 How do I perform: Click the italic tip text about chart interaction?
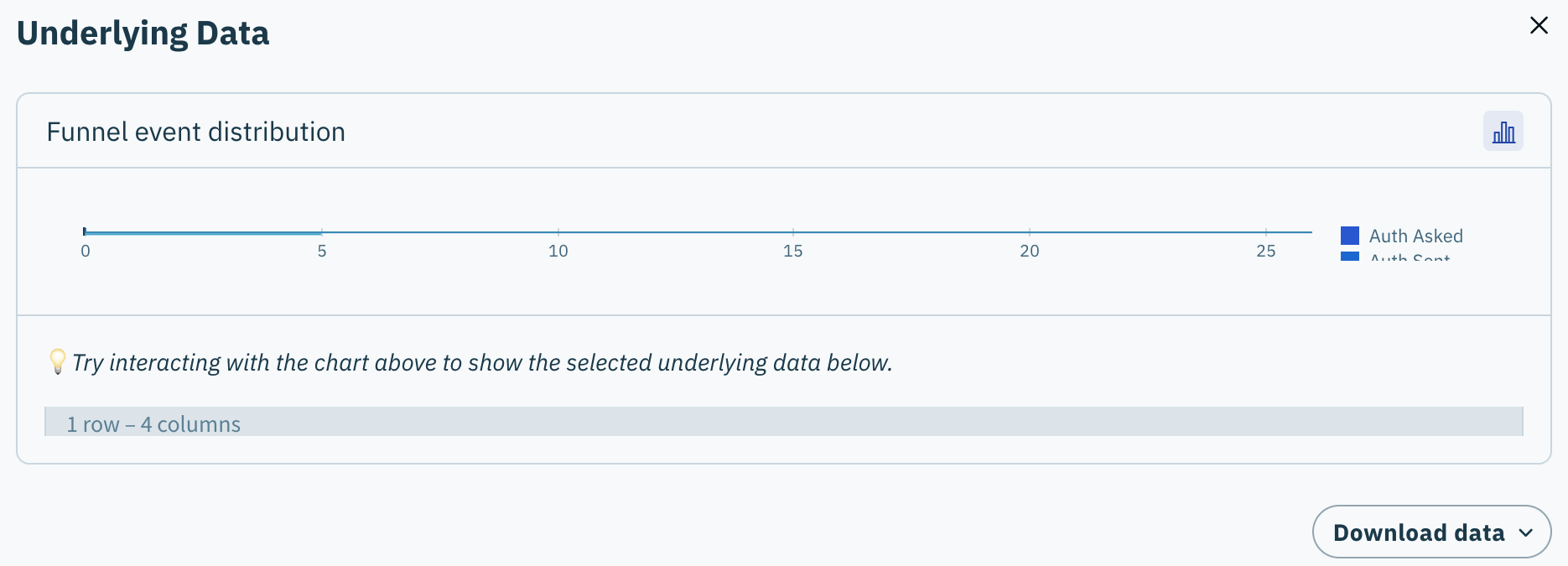tap(482, 362)
